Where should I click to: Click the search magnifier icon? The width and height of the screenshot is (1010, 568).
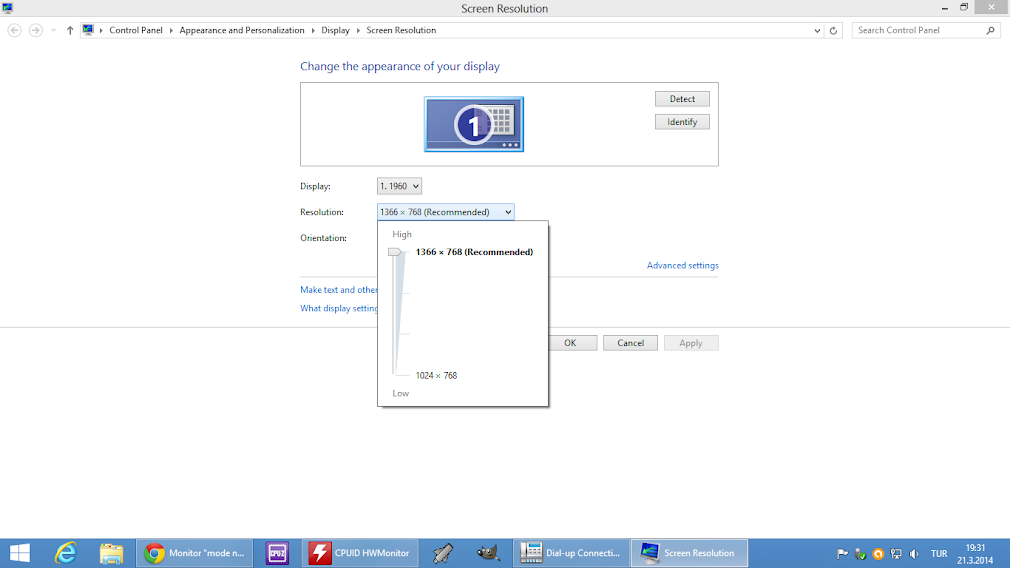pyautogui.click(x=991, y=30)
